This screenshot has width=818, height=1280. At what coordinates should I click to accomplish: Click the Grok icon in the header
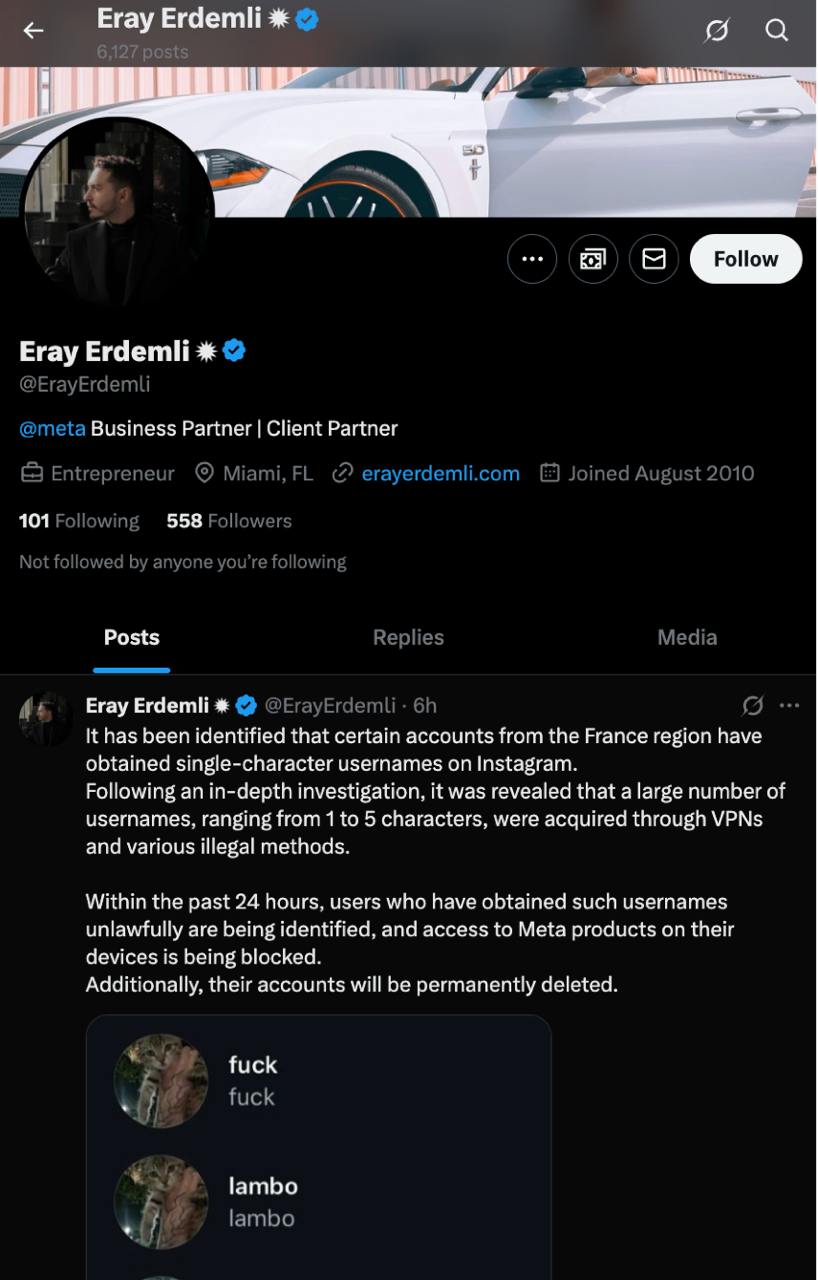pos(717,31)
